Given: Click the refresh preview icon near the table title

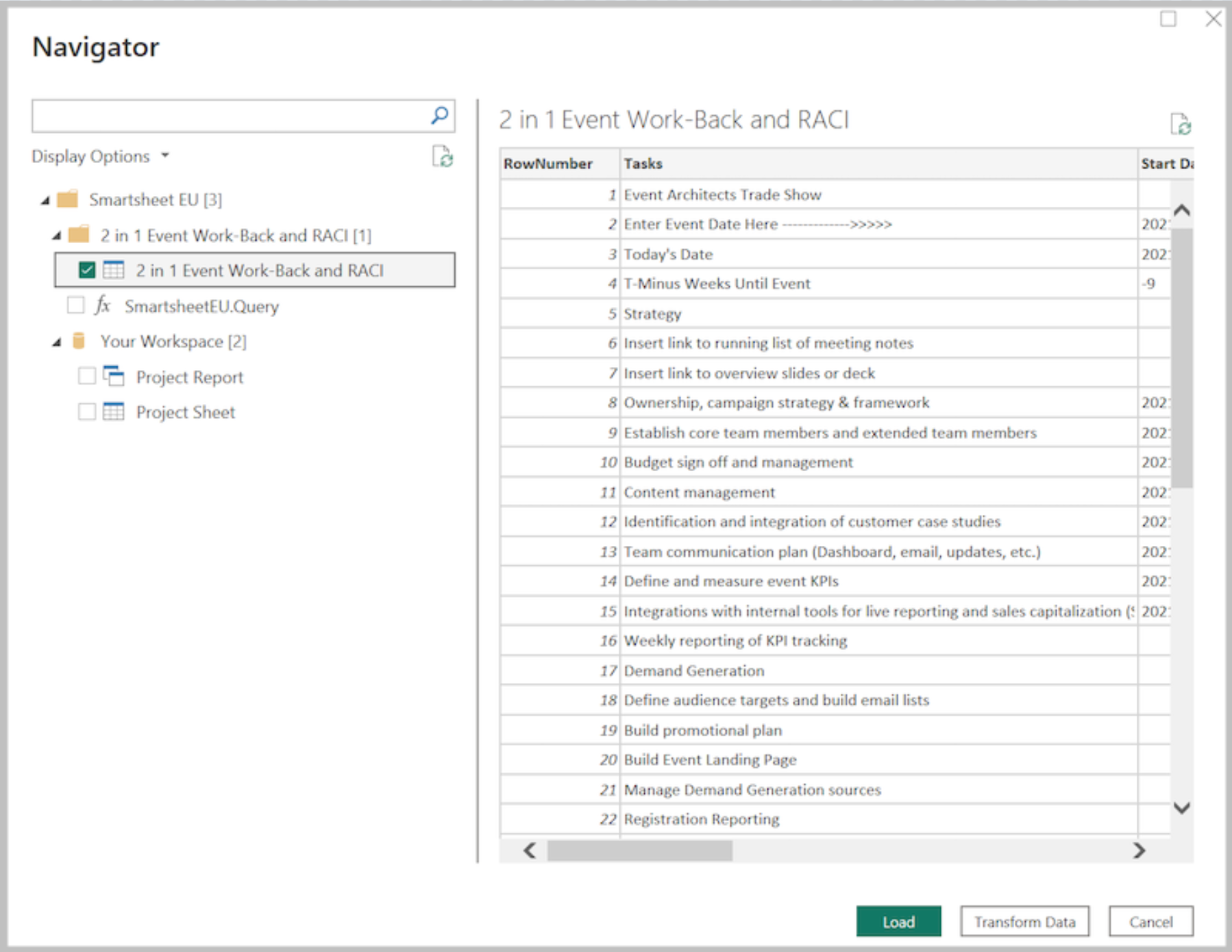Looking at the screenshot, I should pos(1181,124).
